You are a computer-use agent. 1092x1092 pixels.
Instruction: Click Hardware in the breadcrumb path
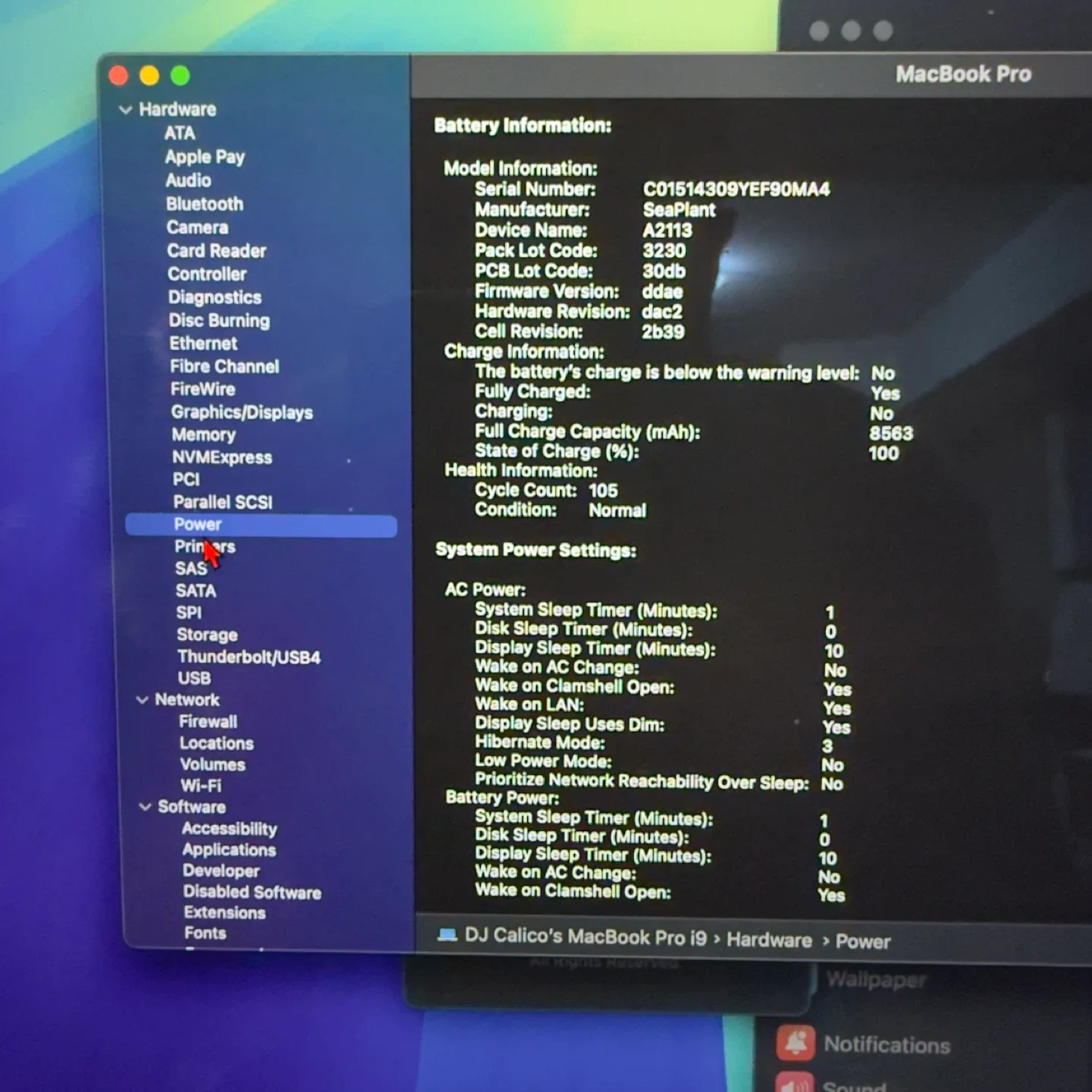[x=768, y=940]
